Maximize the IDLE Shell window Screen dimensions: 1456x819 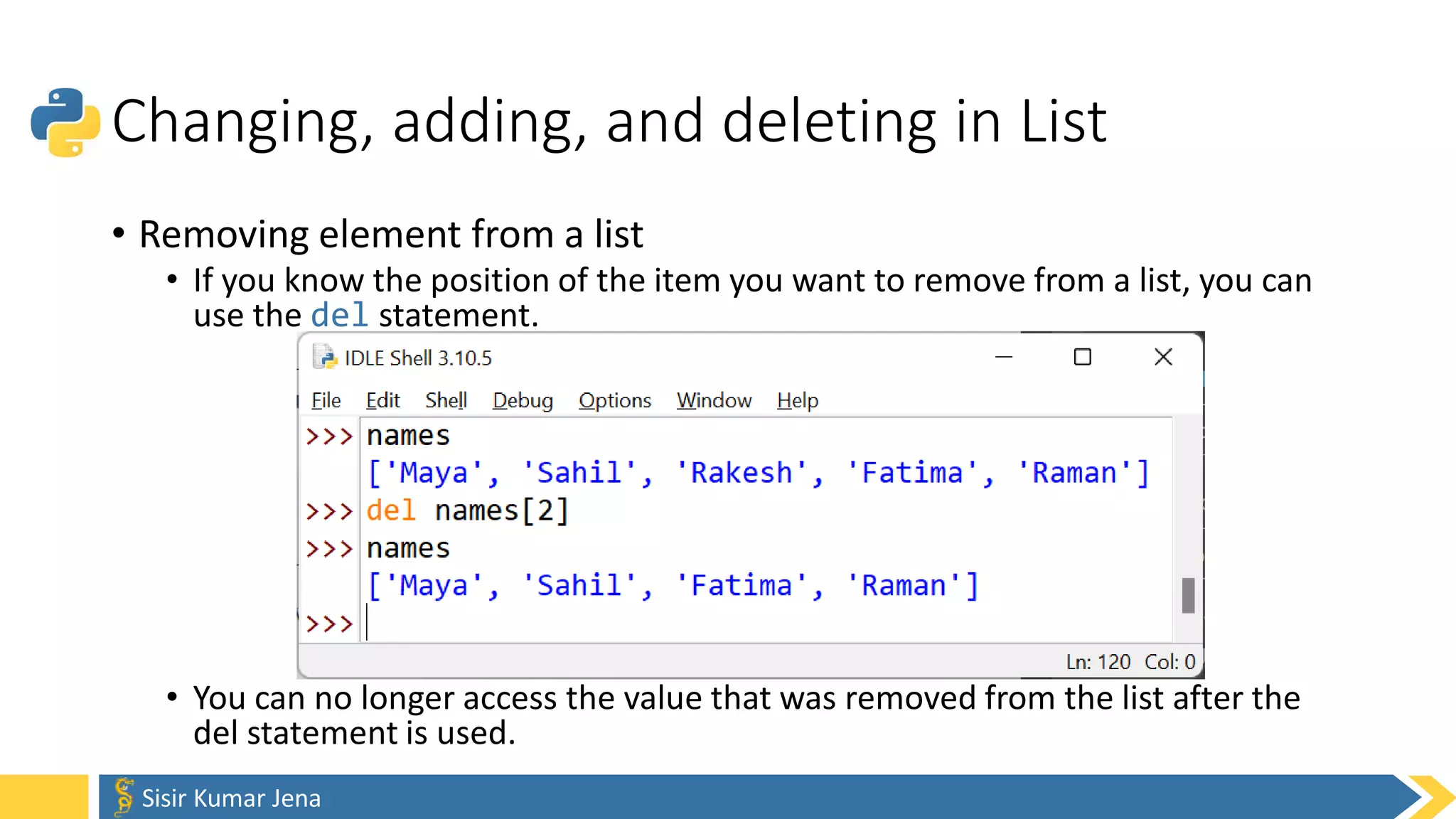[x=1082, y=357]
